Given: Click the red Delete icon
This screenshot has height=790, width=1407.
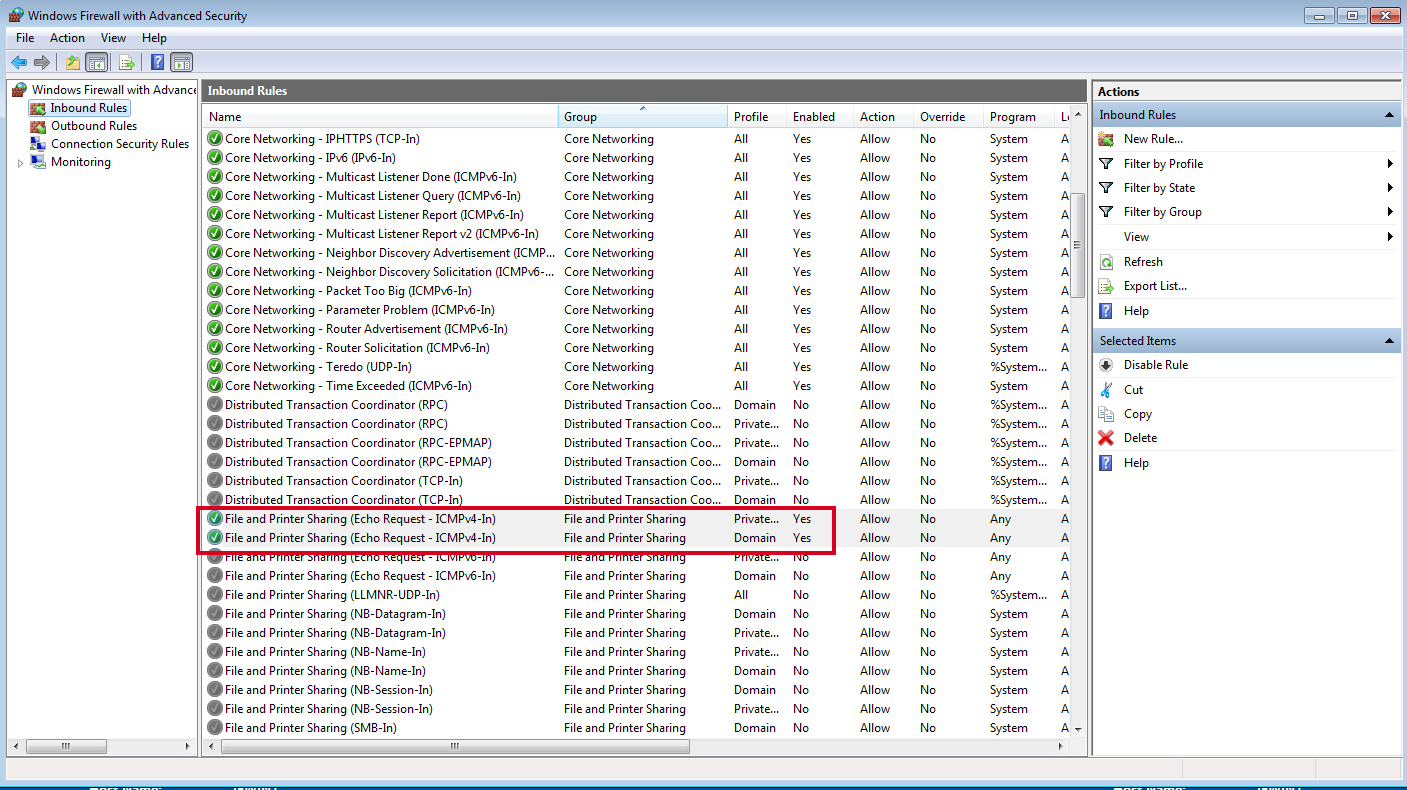Looking at the screenshot, I should tap(1107, 437).
